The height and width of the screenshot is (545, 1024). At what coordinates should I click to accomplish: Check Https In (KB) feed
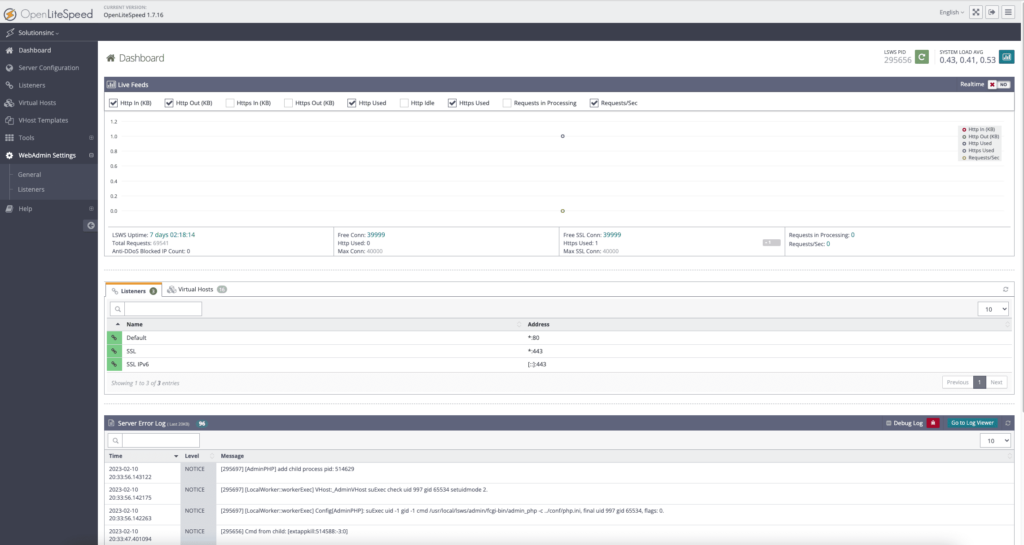(230, 103)
